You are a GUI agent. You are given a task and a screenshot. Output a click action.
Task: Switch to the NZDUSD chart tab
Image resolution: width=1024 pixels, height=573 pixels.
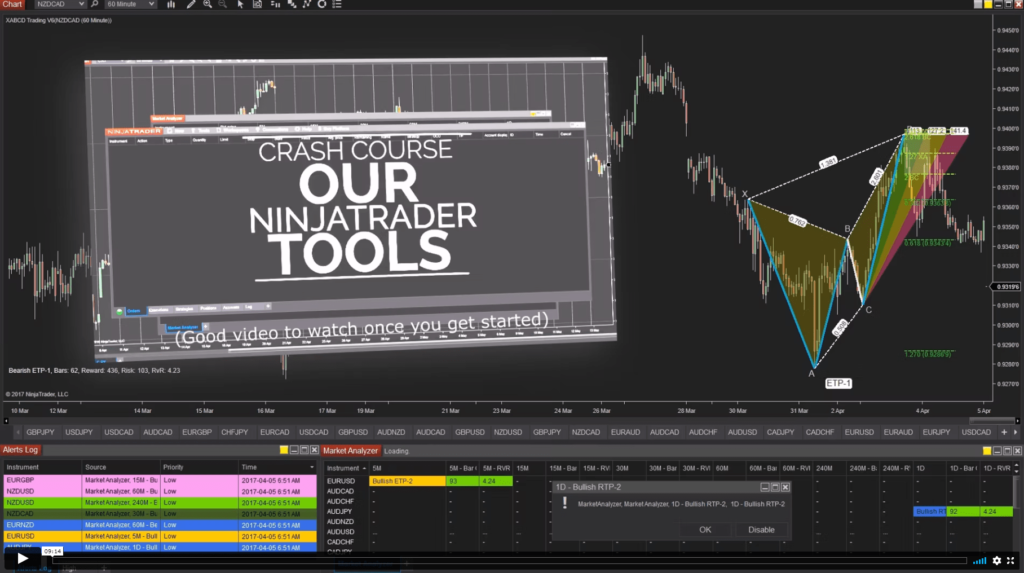coord(508,432)
